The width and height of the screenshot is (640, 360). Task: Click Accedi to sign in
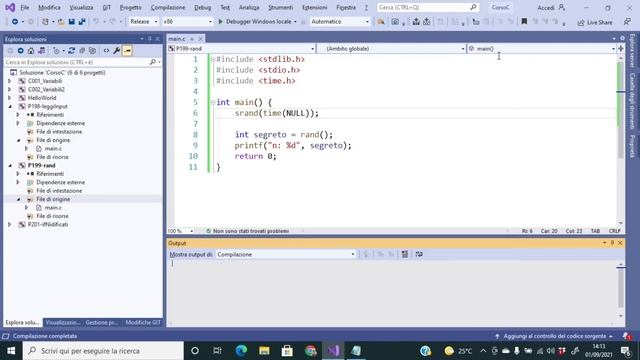(546, 8)
